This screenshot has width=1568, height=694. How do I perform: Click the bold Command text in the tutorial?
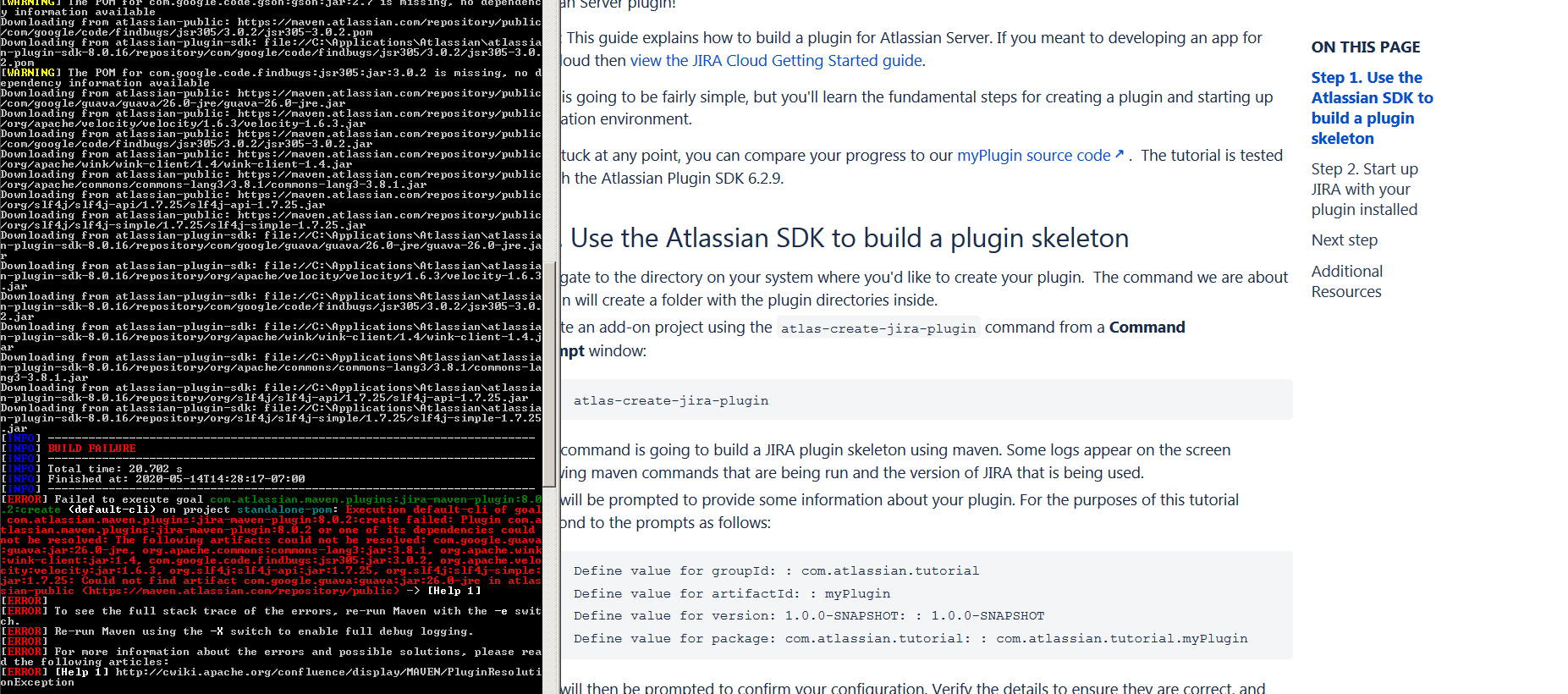pyautogui.click(x=1147, y=328)
